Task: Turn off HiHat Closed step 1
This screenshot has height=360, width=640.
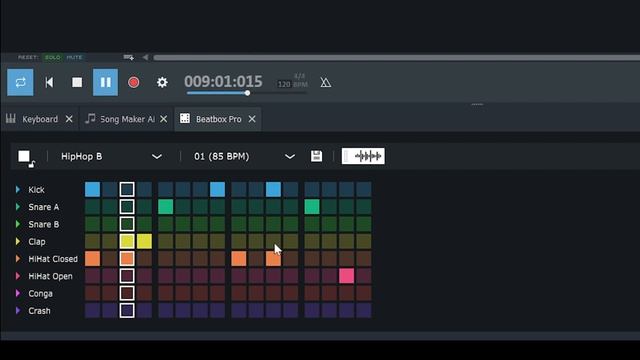Action: click(92, 258)
